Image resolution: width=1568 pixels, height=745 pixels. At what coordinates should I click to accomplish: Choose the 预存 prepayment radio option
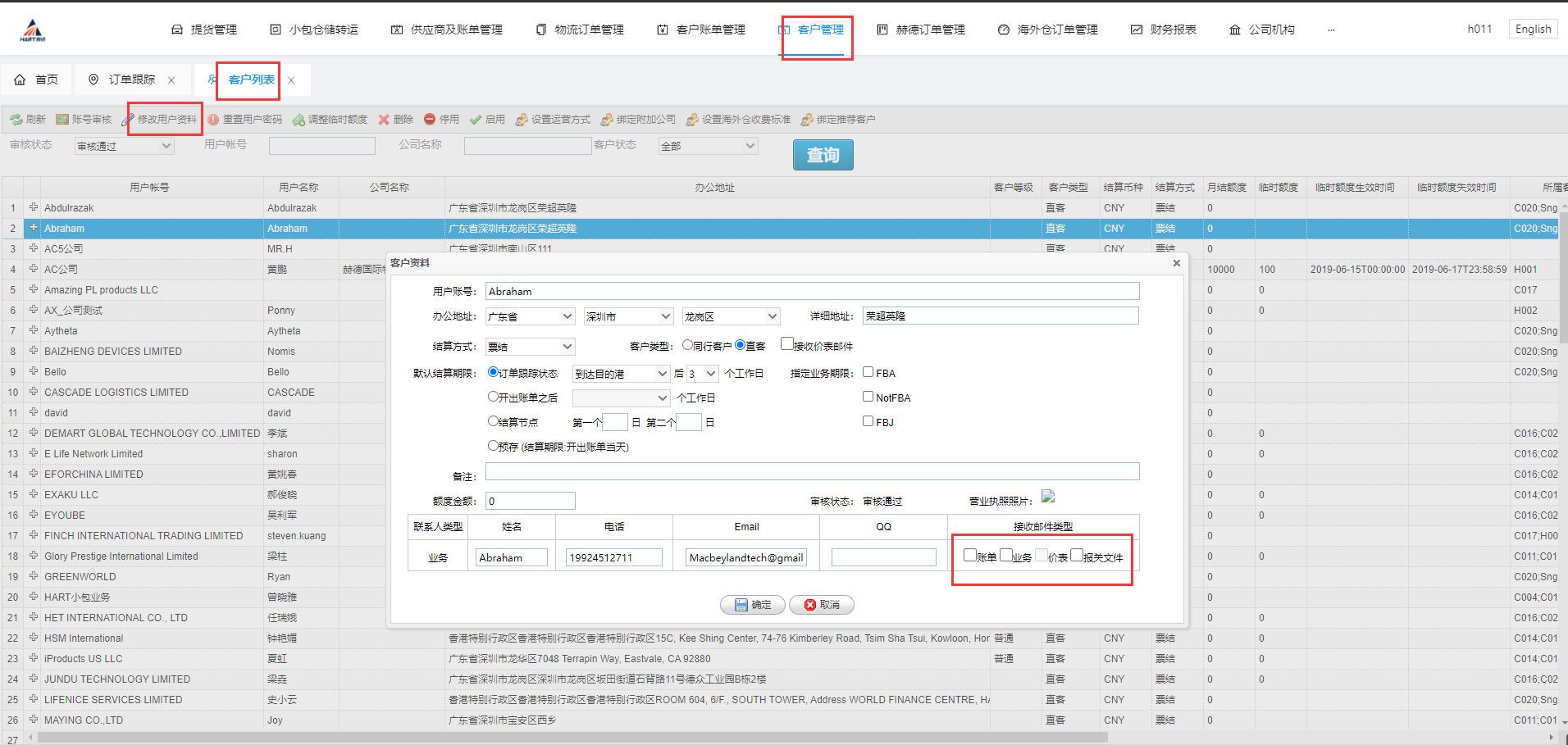(493, 446)
